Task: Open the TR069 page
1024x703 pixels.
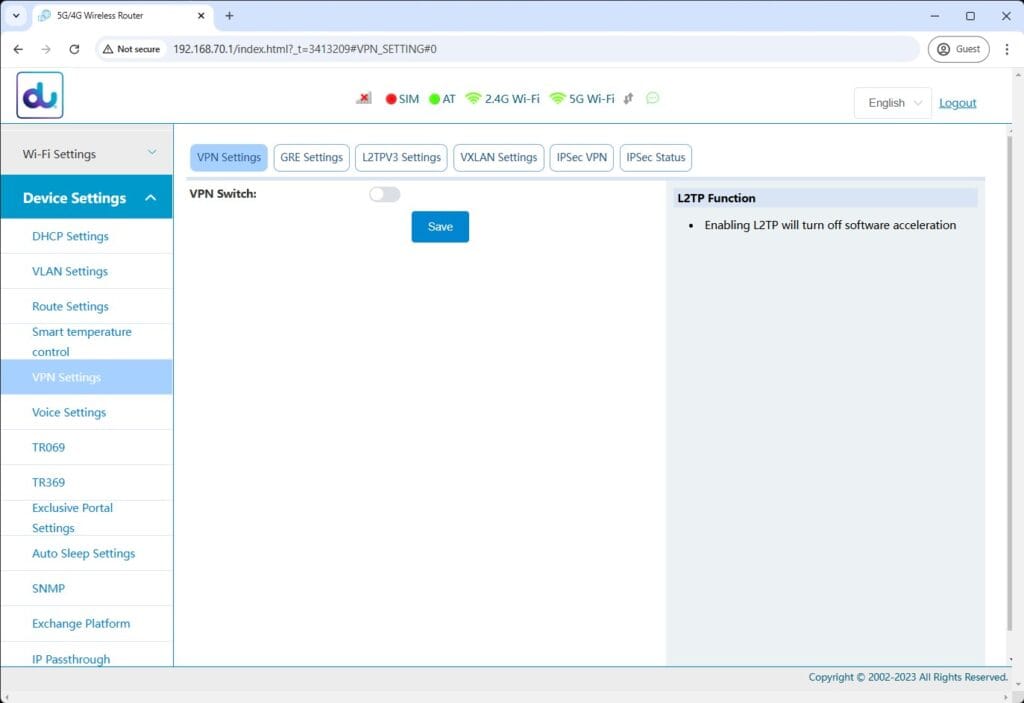Action: click(87, 448)
